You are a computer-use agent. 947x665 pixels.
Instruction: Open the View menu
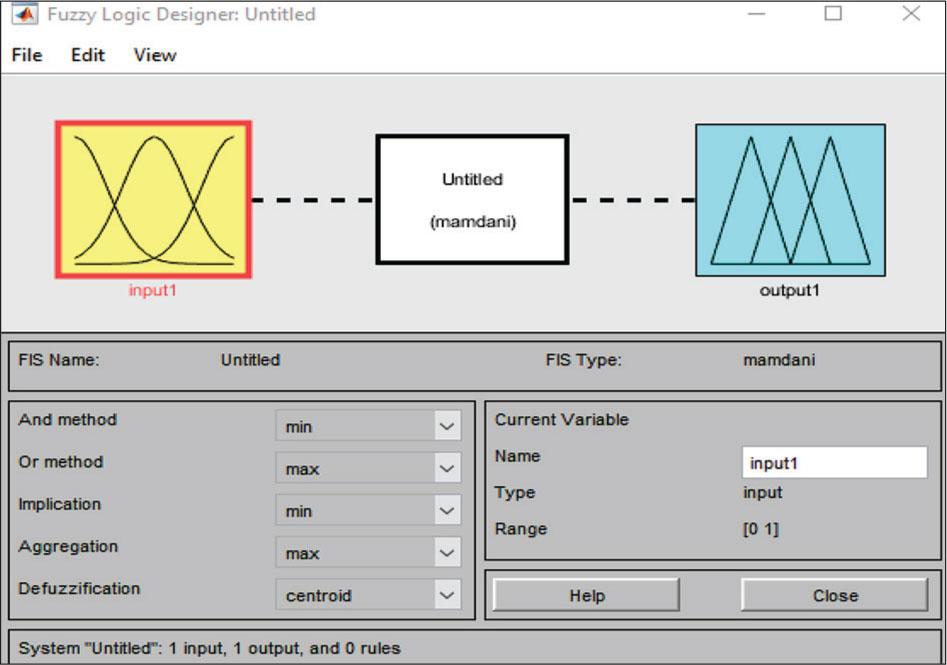pos(155,55)
